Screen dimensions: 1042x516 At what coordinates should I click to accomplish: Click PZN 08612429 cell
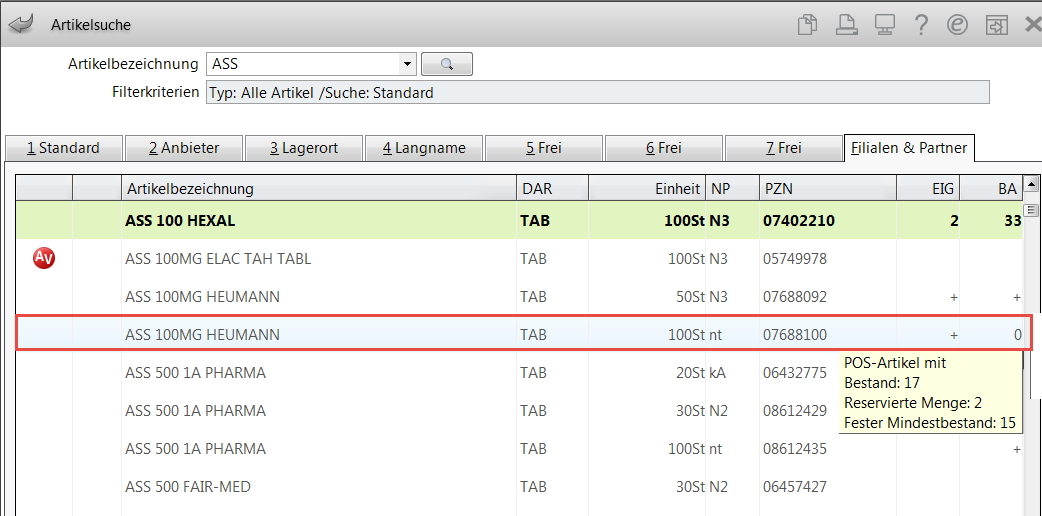tap(795, 411)
